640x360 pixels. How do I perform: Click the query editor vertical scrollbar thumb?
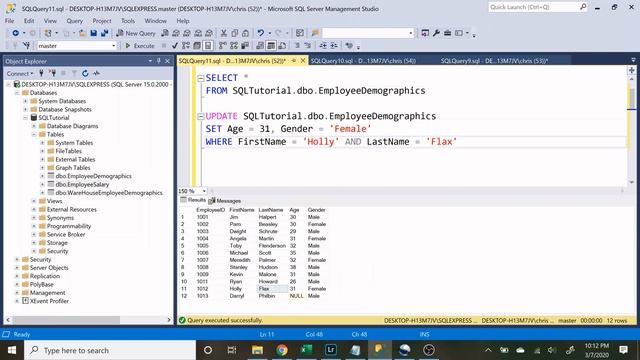click(x=631, y=98)
